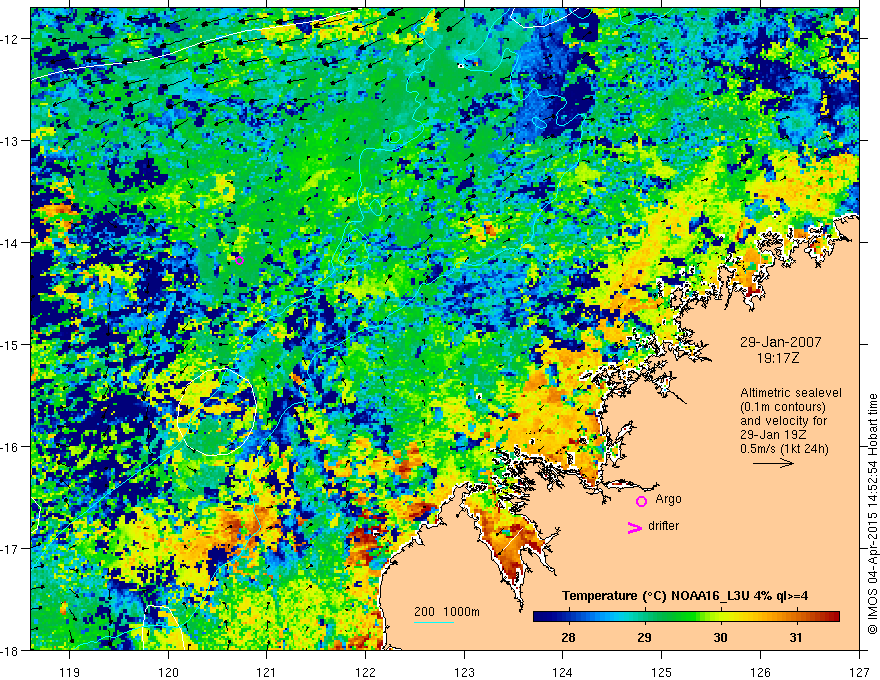The height and width of the screenshot is (680, 880).
Task: Click the magenta drifter legend marker
Action: click(x=635, y=528)
